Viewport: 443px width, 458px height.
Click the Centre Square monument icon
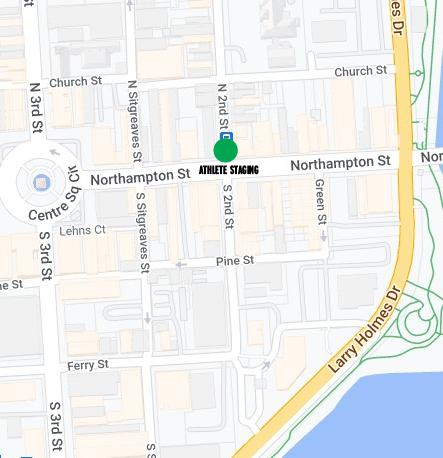click(x=41, y=182)
